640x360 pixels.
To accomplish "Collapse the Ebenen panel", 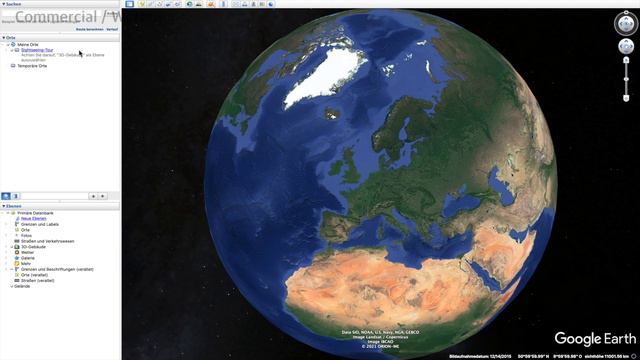I will 3,206.
